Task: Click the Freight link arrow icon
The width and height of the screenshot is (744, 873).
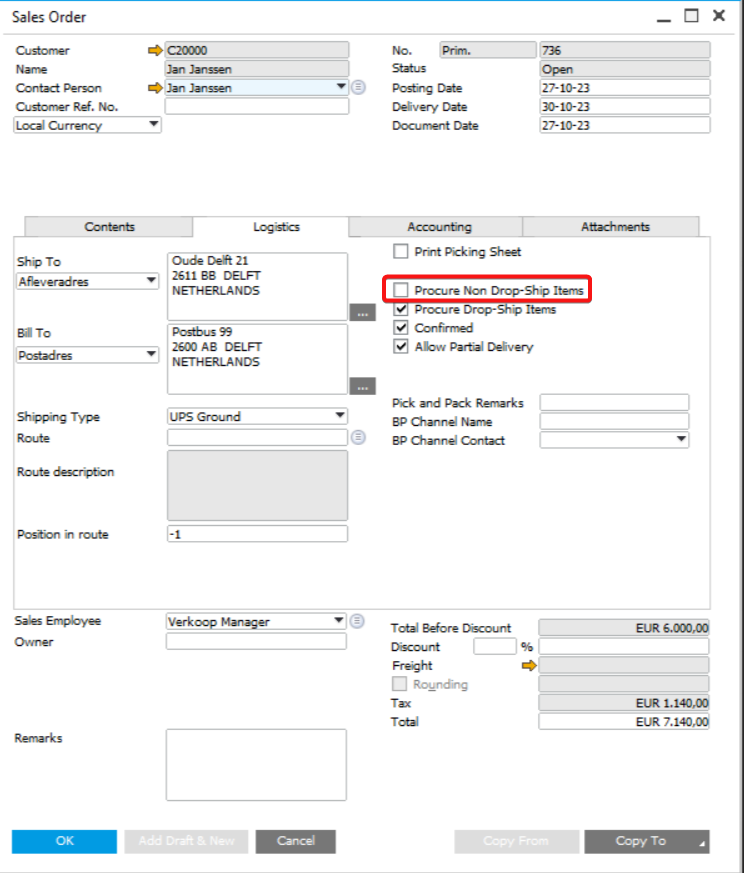Action: point(529,665)
